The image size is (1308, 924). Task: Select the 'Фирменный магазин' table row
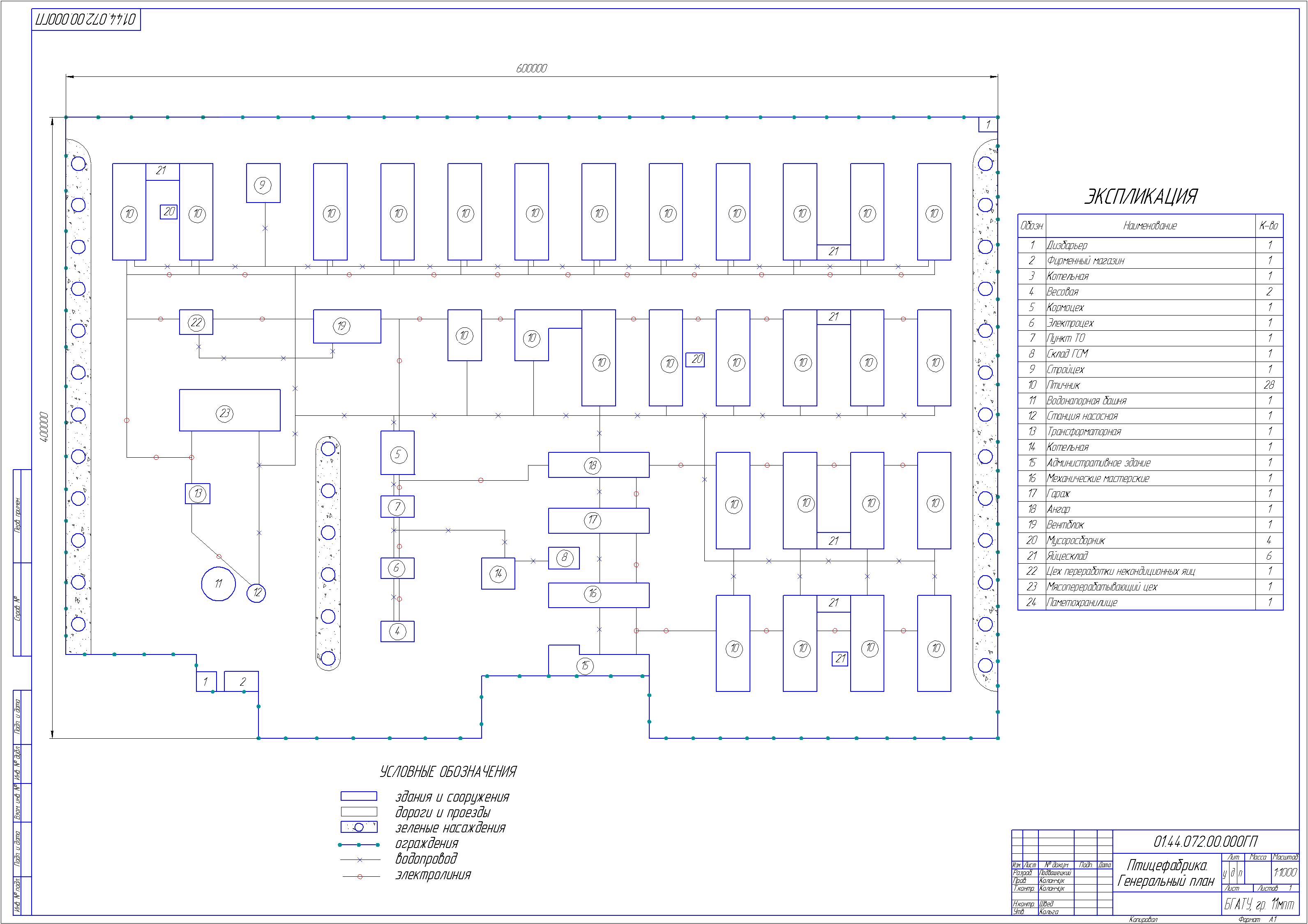[x=1151, y=260]
